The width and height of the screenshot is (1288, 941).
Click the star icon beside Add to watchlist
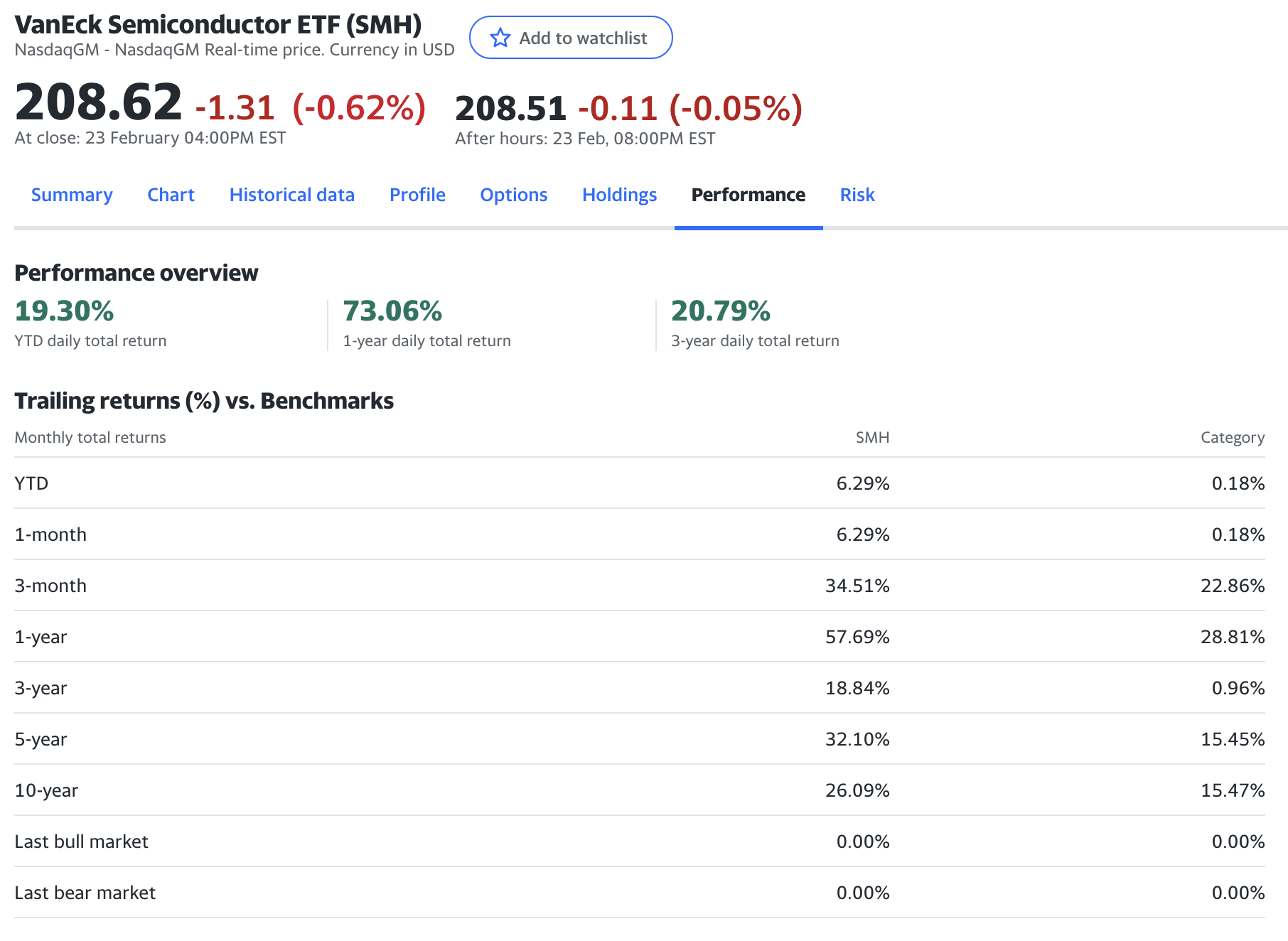pyautogui.click(x=500, y=38)
